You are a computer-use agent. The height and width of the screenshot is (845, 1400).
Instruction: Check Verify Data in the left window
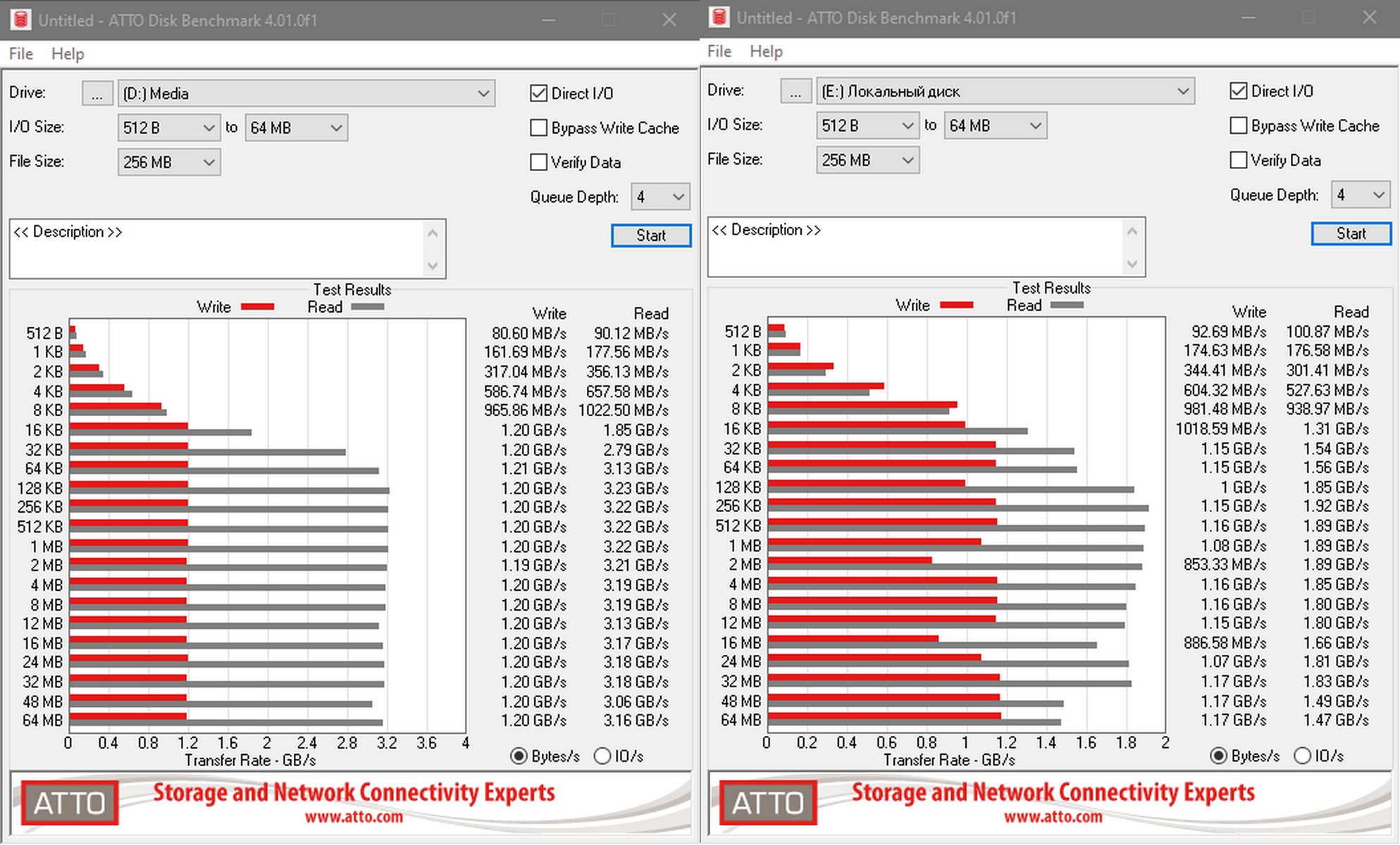[x=539, y=163]
